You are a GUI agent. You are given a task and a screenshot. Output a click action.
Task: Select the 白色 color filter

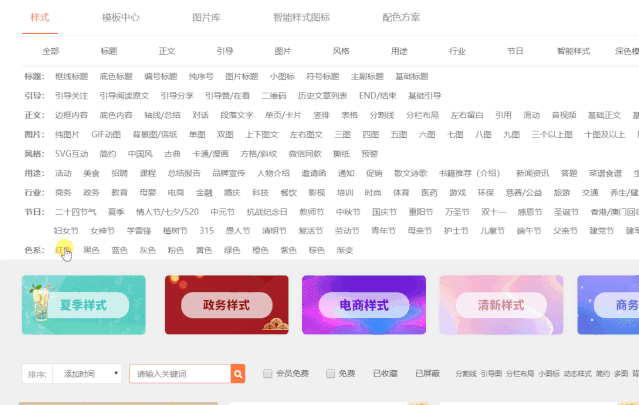coord(63,250)
